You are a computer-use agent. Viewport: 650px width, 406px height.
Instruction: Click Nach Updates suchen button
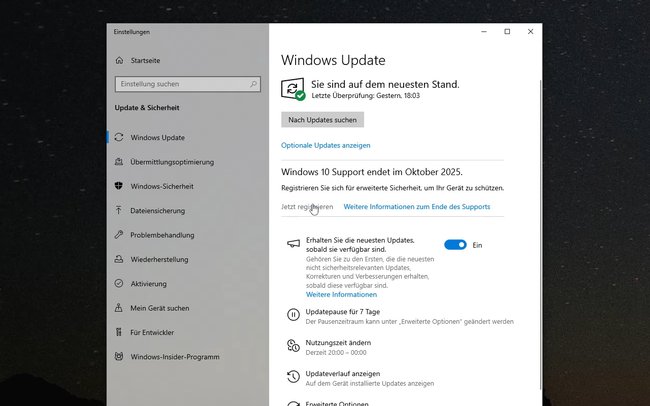click(323, 119)
